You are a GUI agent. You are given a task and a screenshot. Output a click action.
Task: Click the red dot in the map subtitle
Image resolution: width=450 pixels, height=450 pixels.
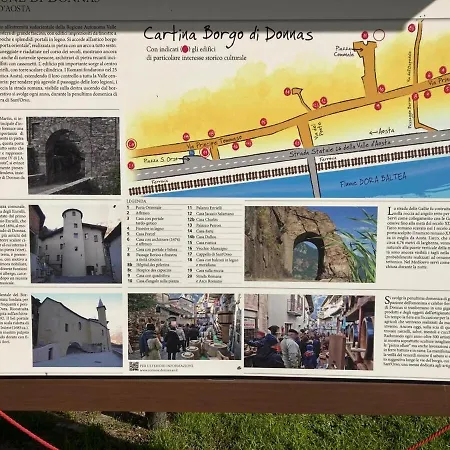pyautogui.click(x=185, y=49)
